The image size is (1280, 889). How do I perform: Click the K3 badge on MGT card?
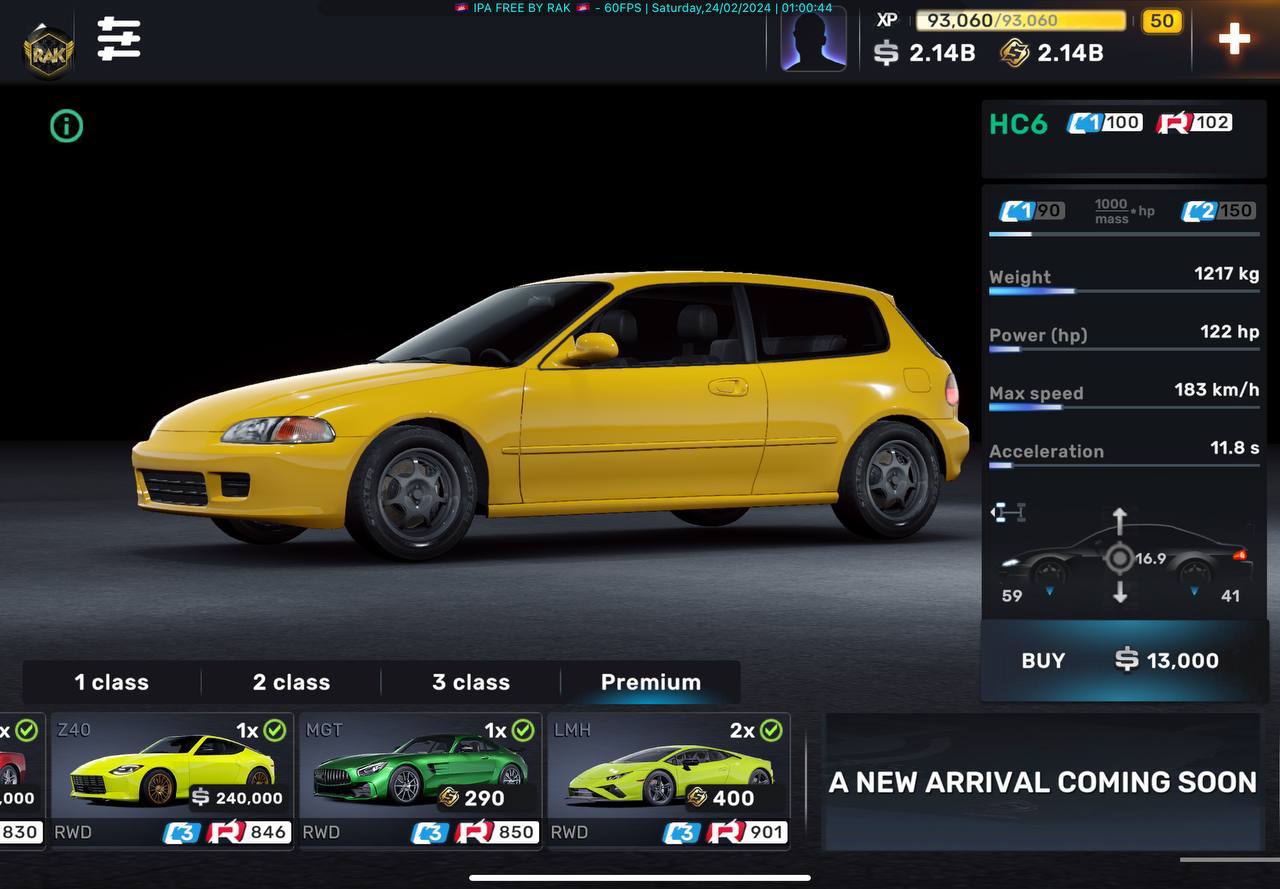430,832
